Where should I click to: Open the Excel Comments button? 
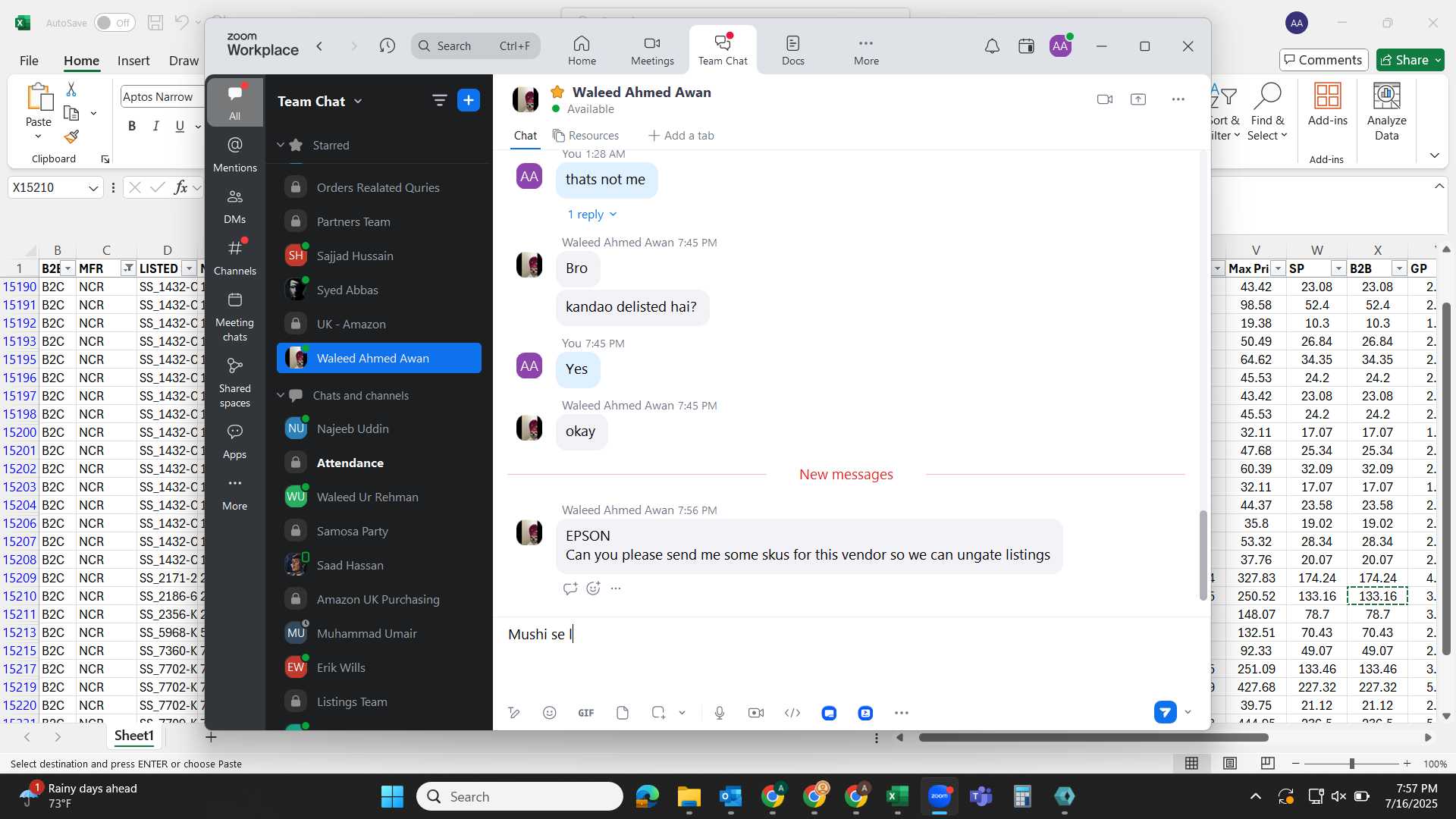(1323, 60)
